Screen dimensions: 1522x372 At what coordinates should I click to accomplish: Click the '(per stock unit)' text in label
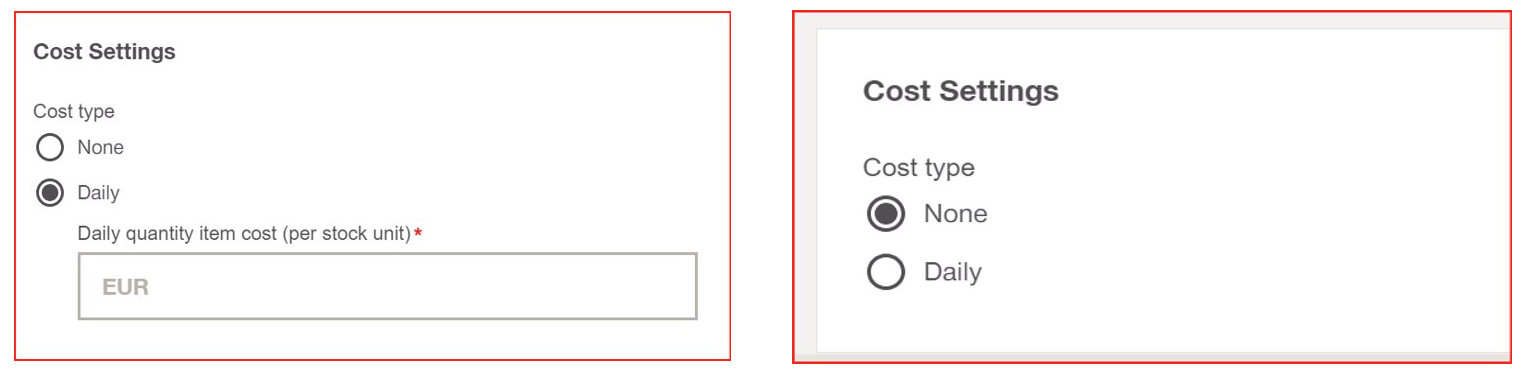pos(348,234)
